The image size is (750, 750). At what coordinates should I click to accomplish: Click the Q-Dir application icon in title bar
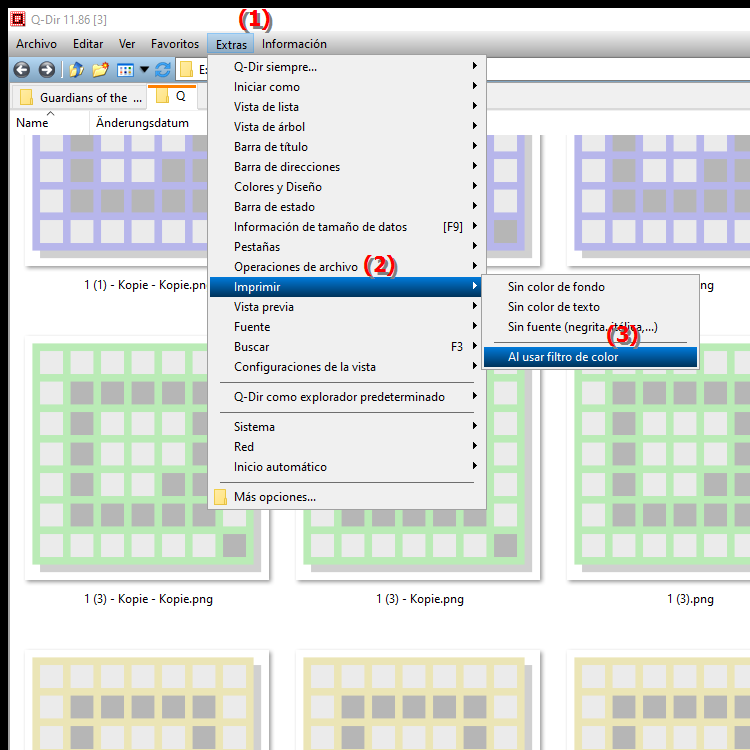click(18, 20)
